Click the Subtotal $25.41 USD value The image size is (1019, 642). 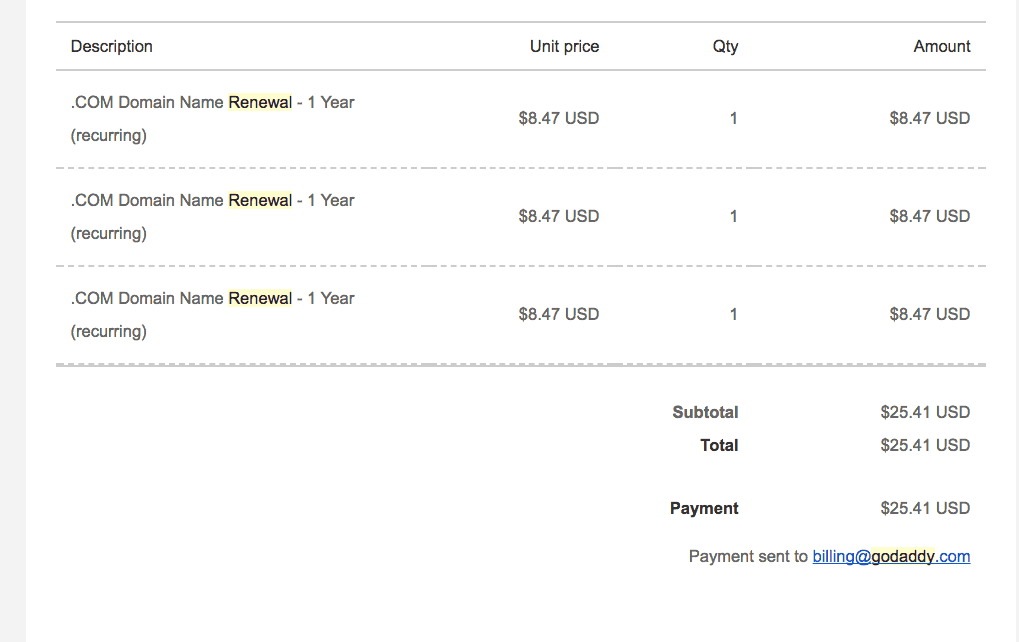pos(925,413)
